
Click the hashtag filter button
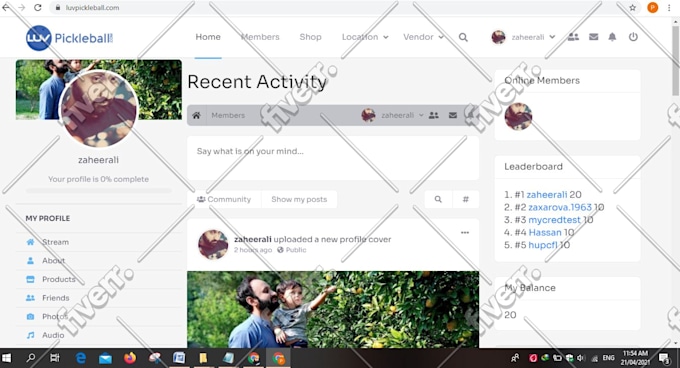pyautogui.click(x=466, y=199)
